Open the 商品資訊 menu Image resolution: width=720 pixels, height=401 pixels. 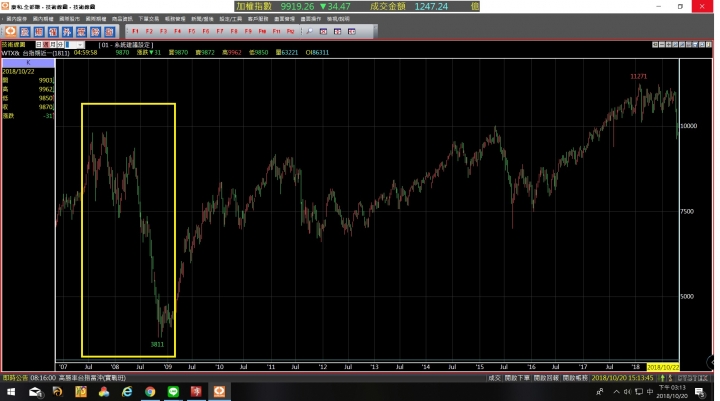(x=122, y=19)
